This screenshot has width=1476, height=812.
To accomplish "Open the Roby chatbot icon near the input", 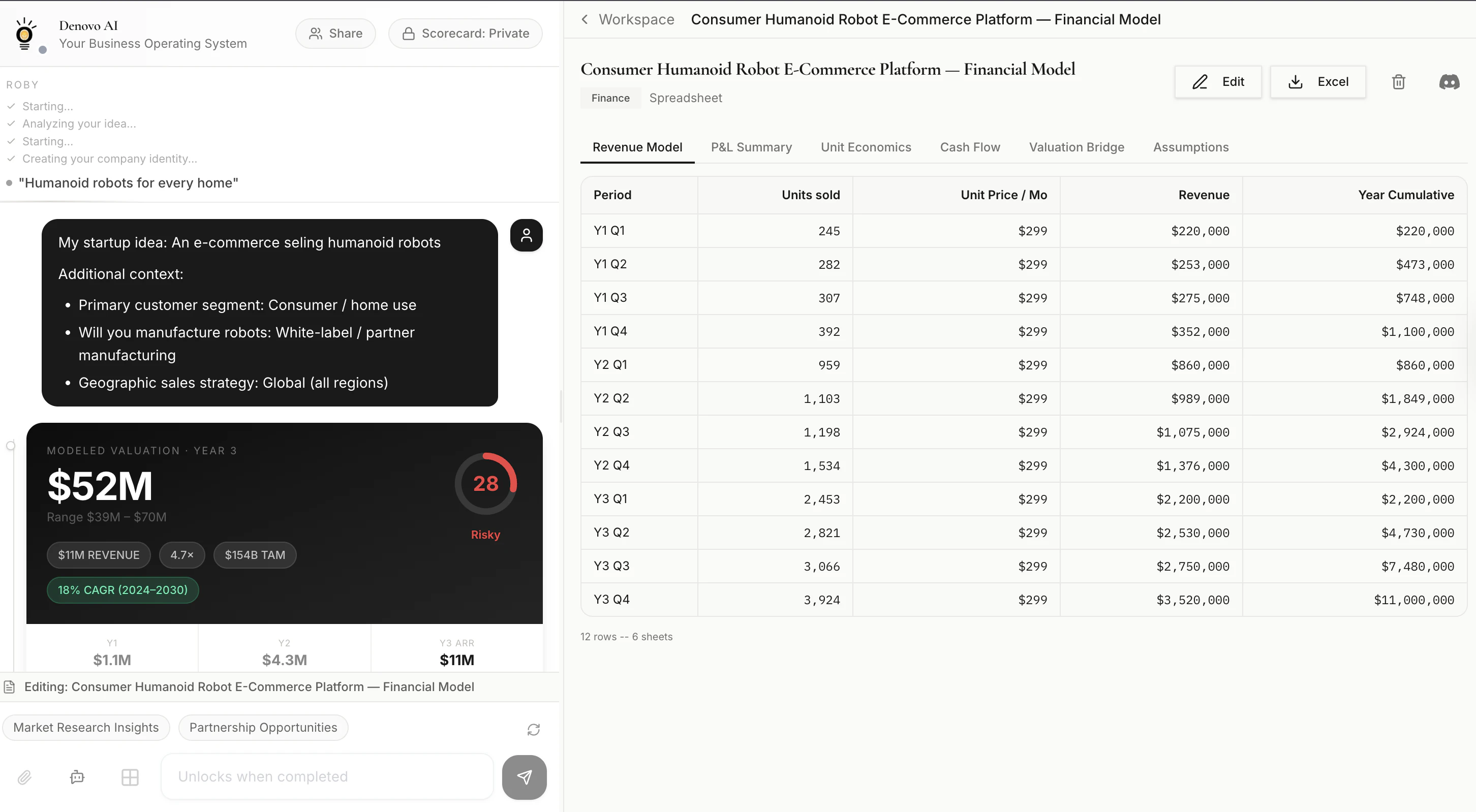I will pyautogui.click(x=77, y=777).
